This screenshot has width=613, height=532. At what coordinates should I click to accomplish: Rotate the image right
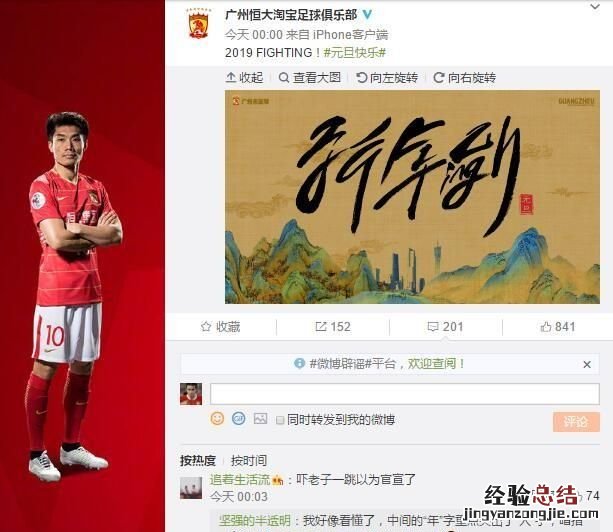point(464,78)
